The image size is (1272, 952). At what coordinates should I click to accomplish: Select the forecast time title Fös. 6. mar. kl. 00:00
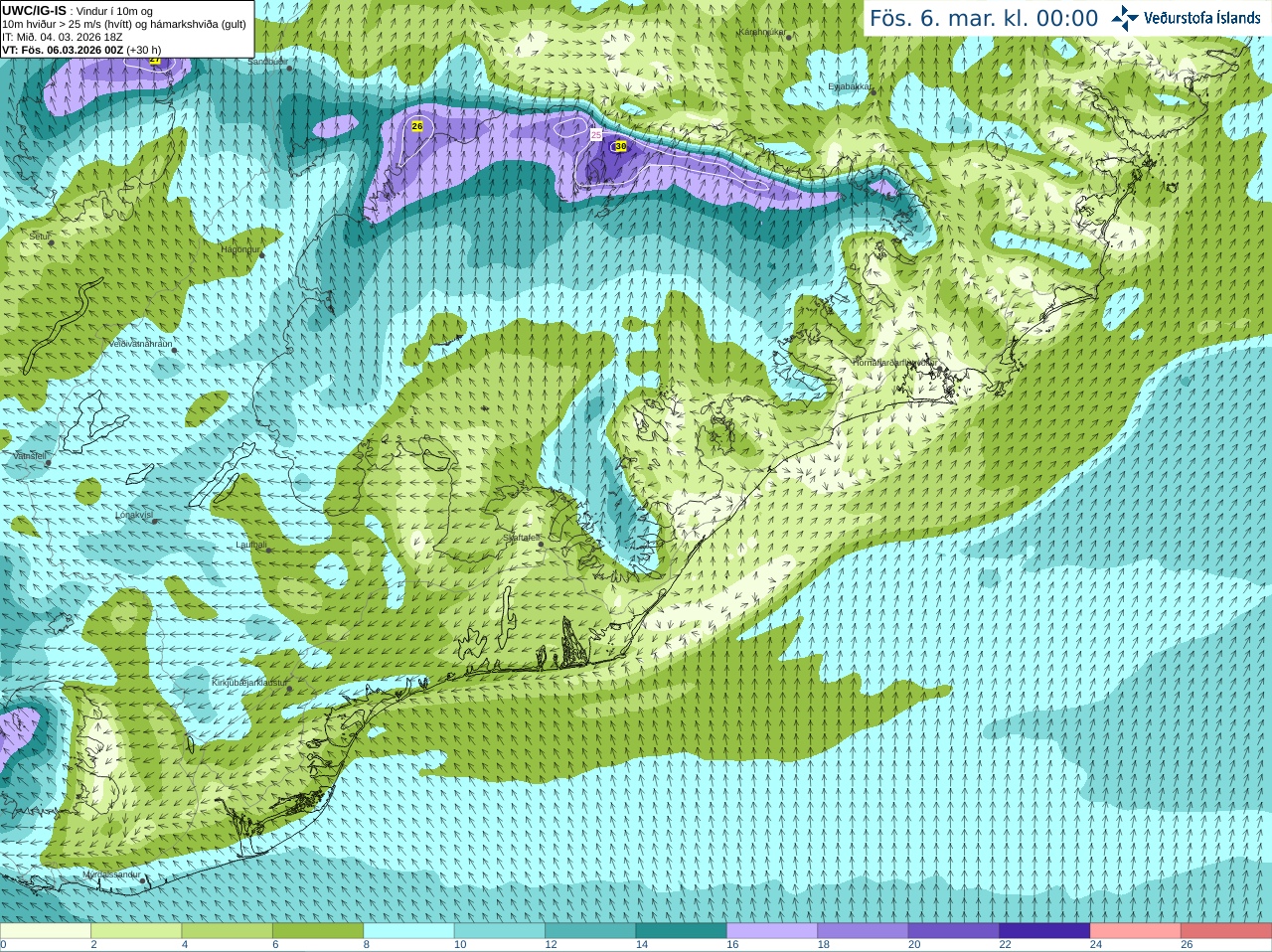pos(984,18)
